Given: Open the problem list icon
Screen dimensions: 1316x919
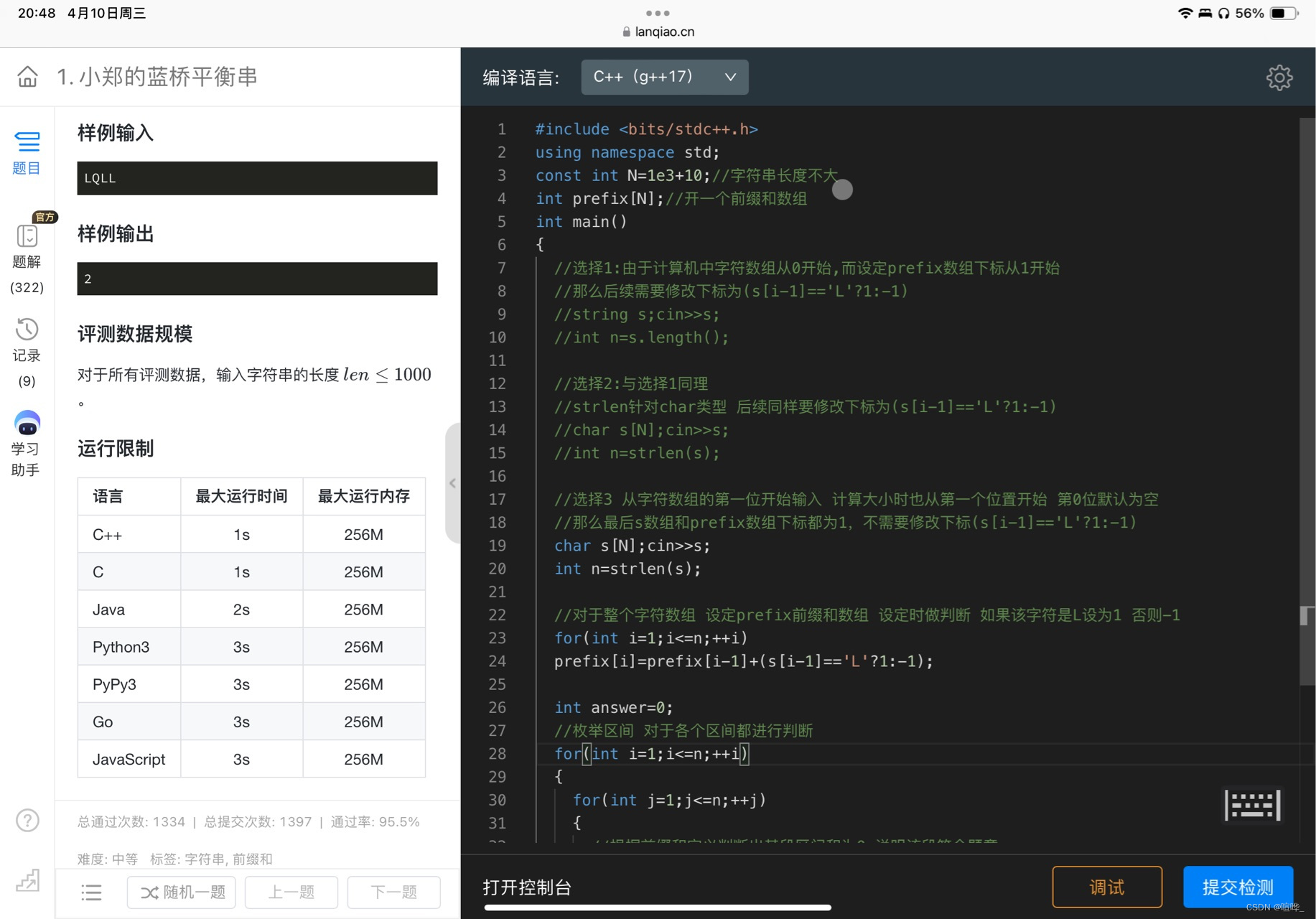Looking at the screenshot, I should pos(91,892).
